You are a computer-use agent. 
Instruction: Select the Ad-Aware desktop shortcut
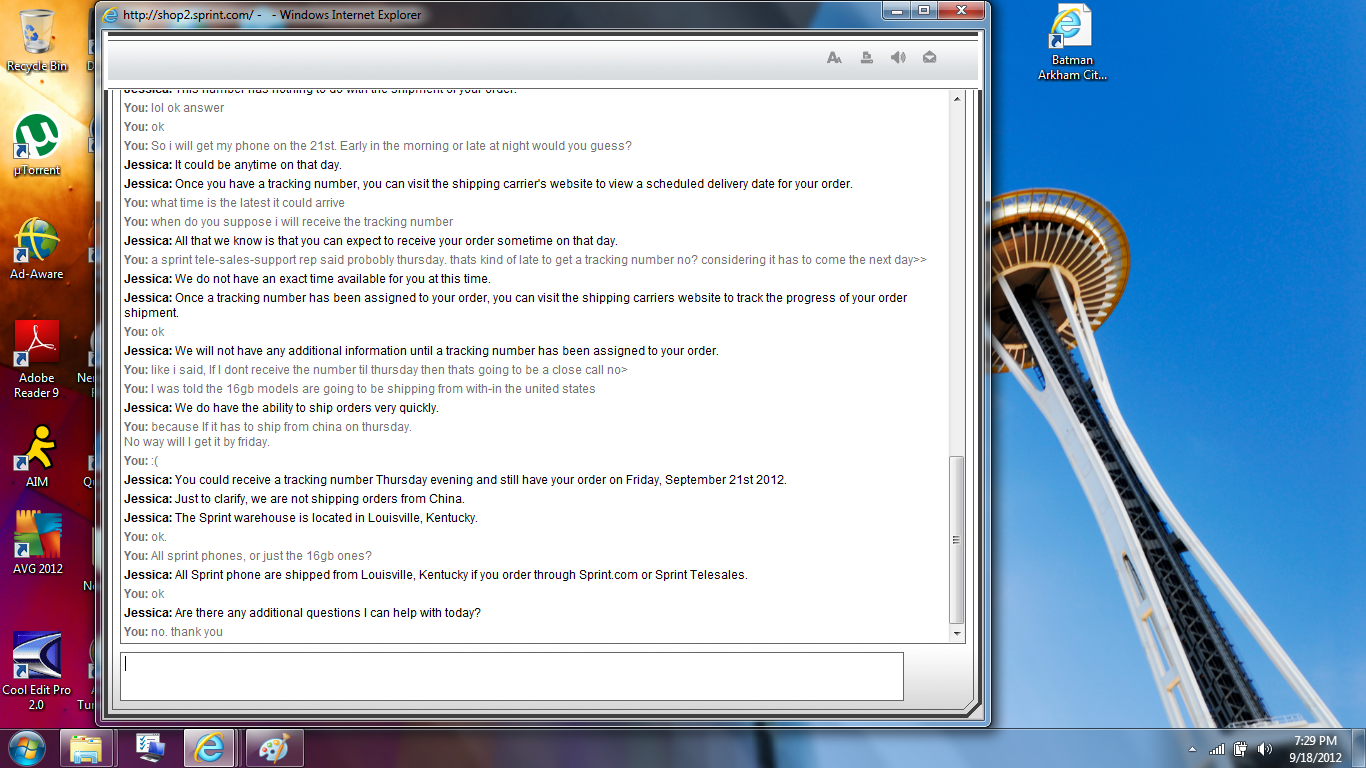pyautogui.click(x=37, y=249)
